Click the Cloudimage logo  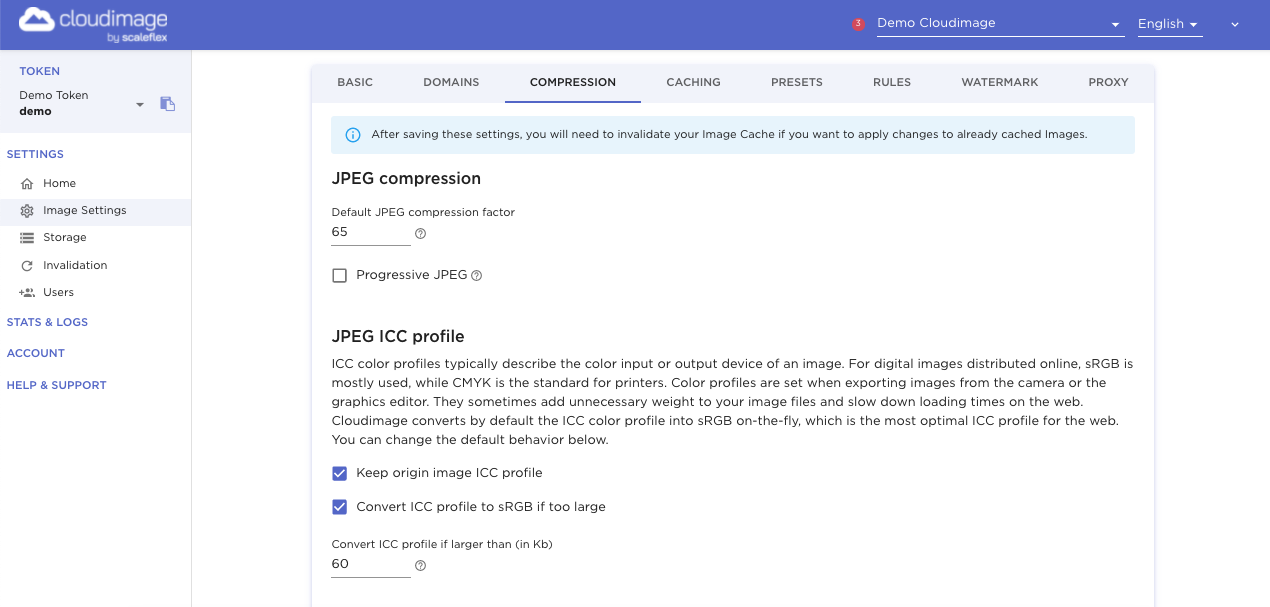click(x=93, y=24)
